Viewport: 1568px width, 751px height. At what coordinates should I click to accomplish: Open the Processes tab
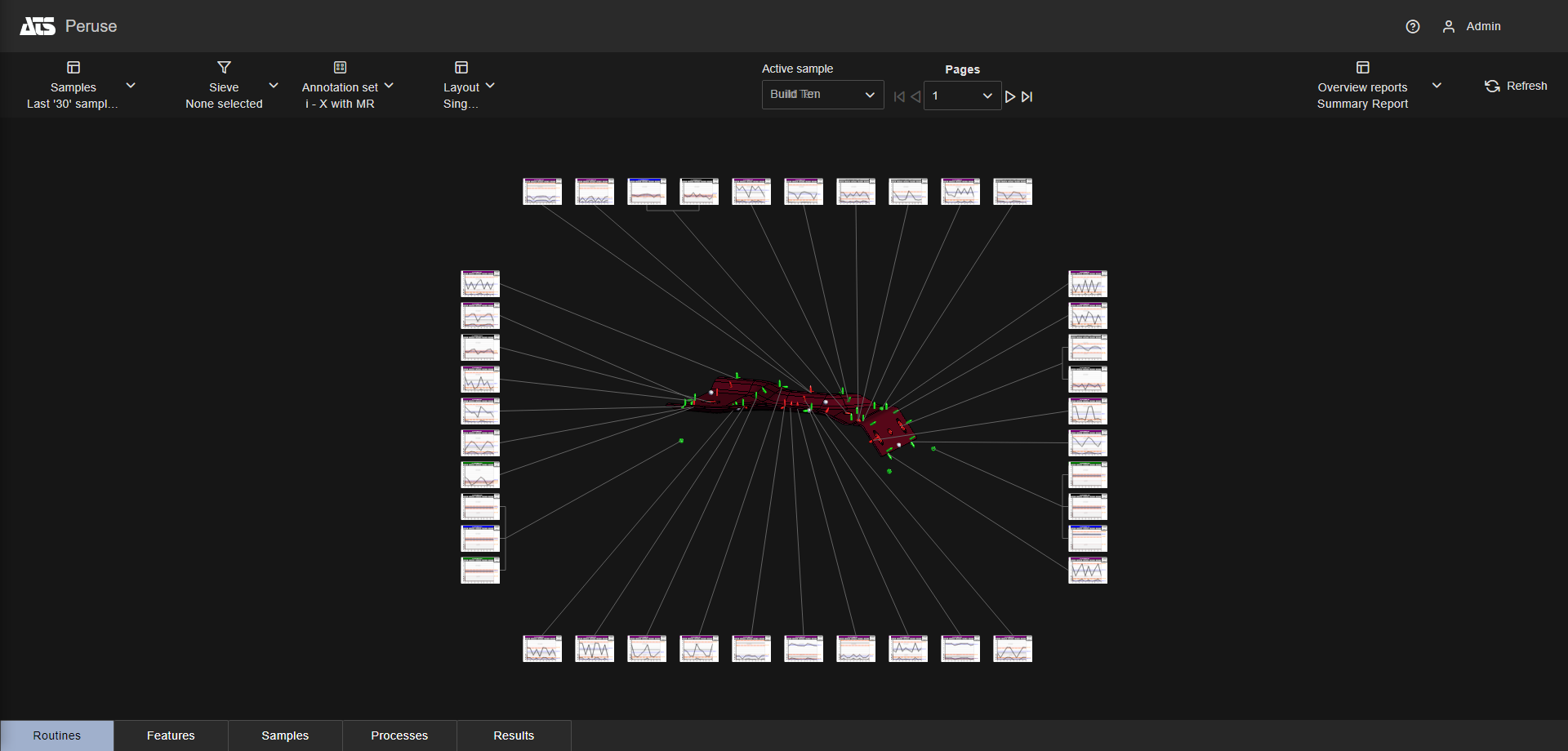pos(399,735)
